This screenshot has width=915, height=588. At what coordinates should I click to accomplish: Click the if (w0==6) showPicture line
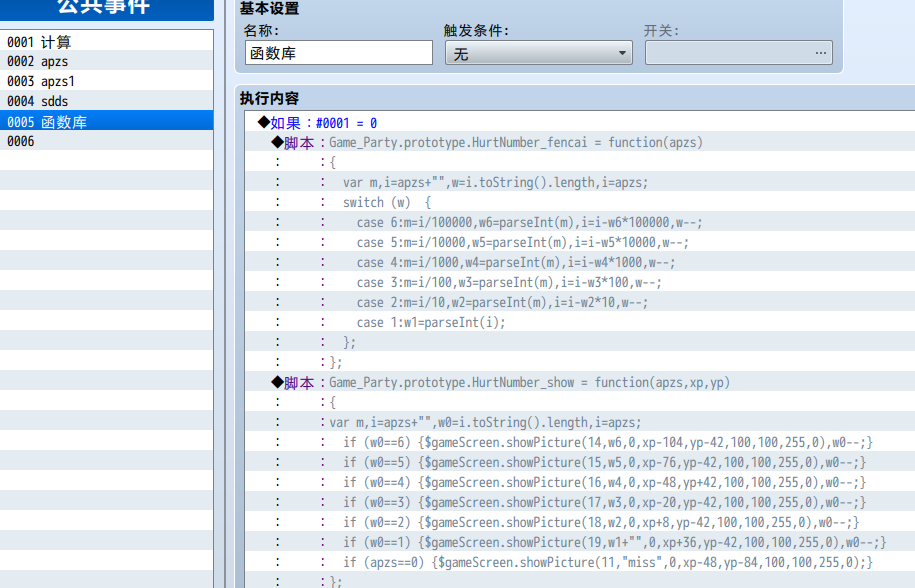point(580,443)
